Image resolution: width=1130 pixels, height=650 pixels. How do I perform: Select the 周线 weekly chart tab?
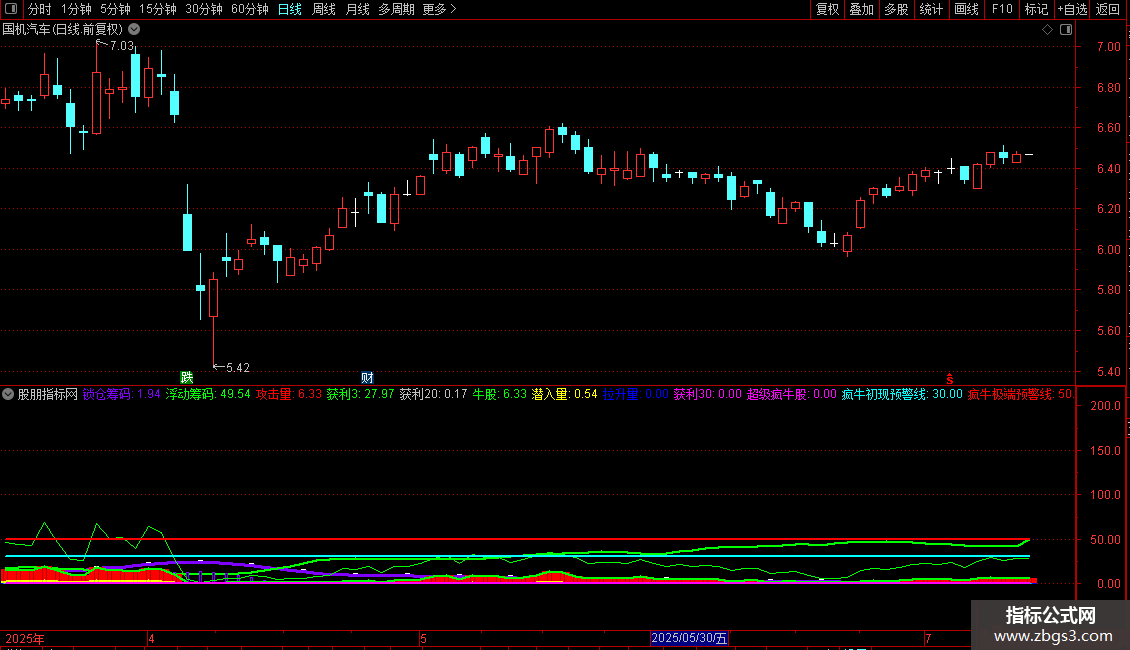324,9
